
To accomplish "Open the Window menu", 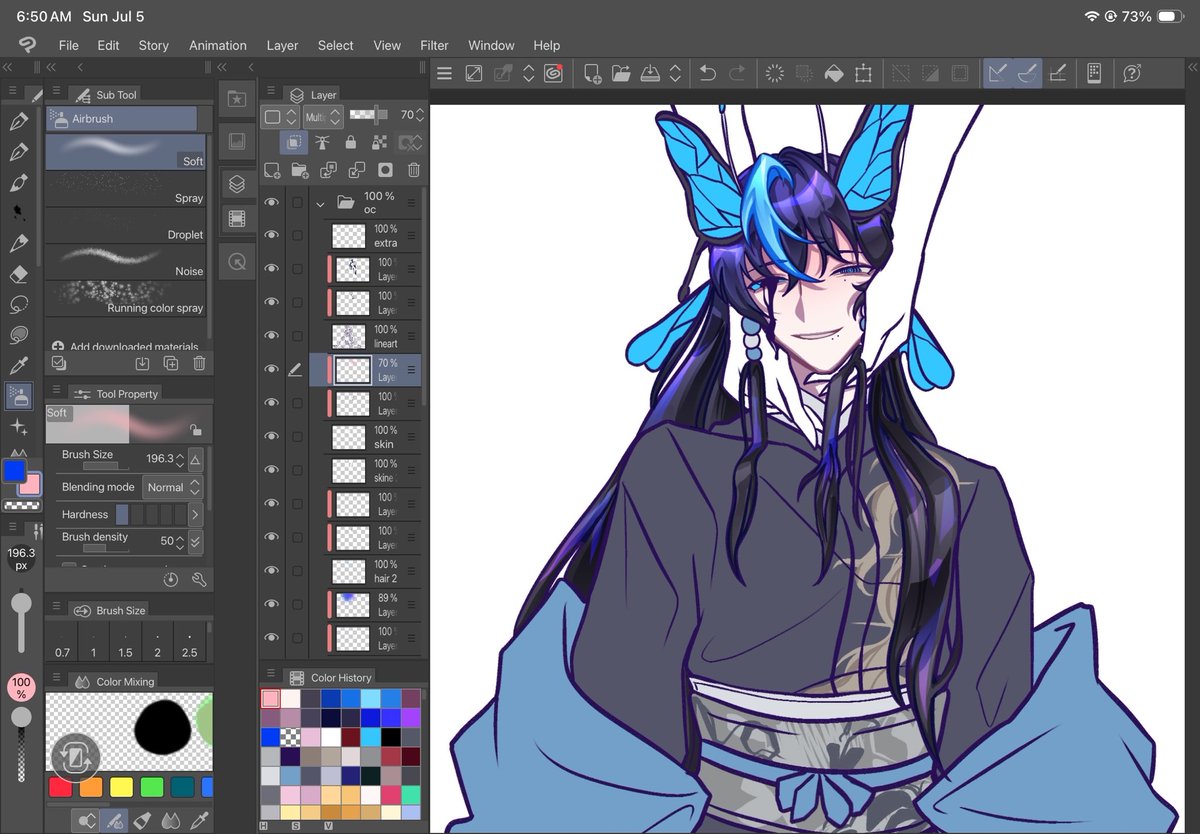I will click(491, 45).
